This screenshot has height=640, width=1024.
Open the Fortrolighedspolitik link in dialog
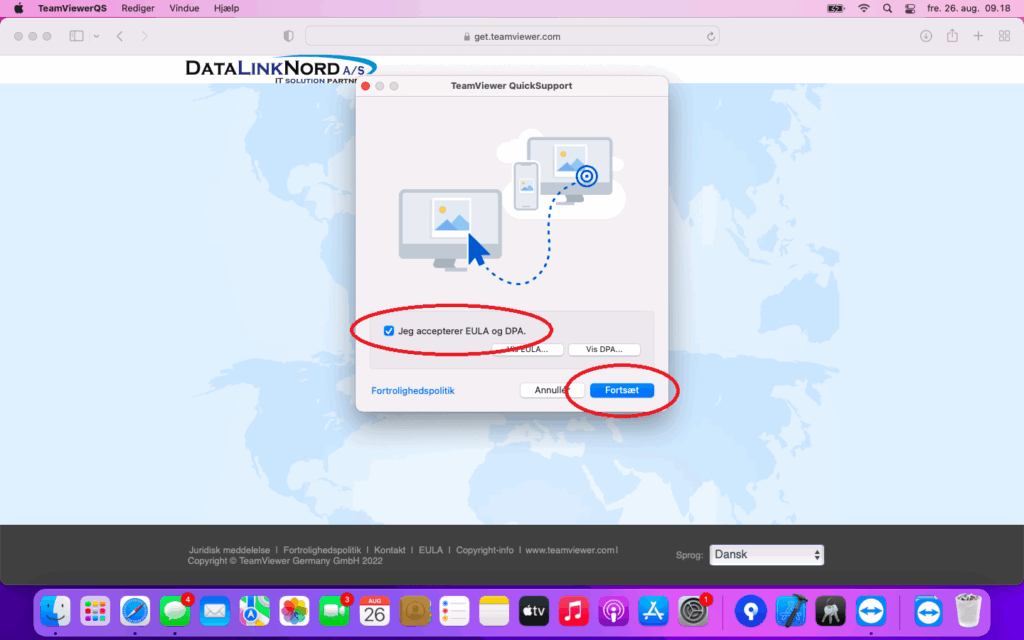(x=412, y=391)
